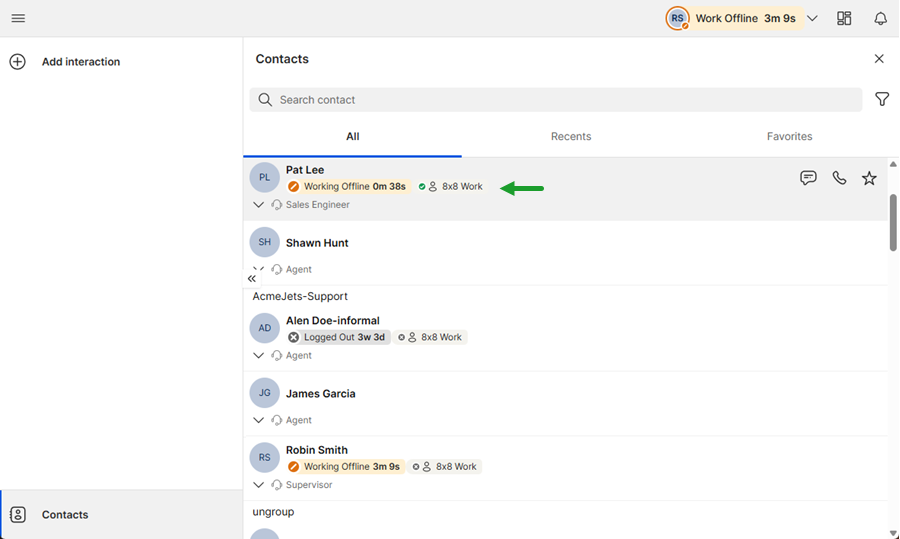Switch to the Recents tab

(571, 137)
